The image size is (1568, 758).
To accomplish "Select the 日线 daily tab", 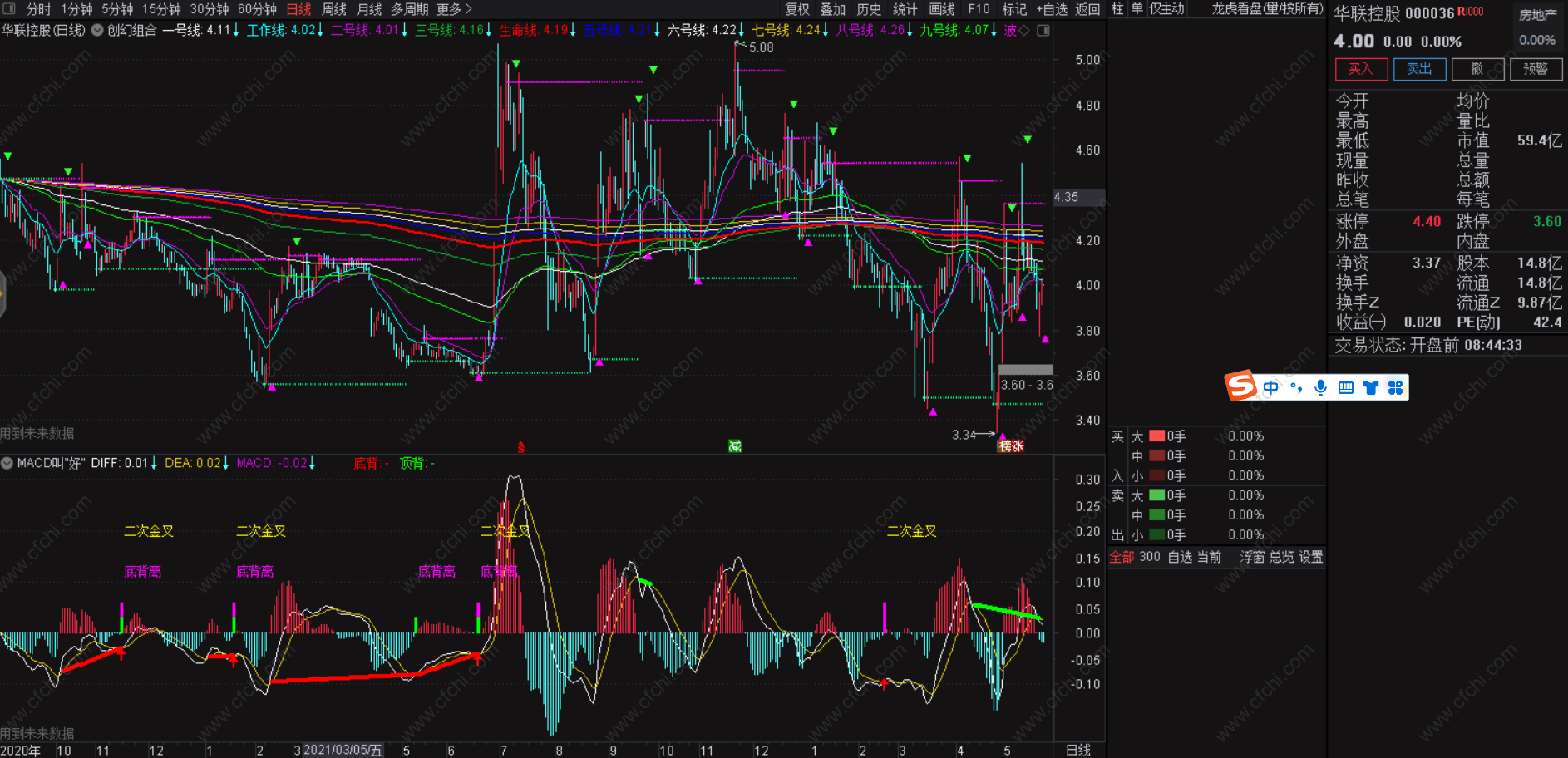I will point(298,9).
